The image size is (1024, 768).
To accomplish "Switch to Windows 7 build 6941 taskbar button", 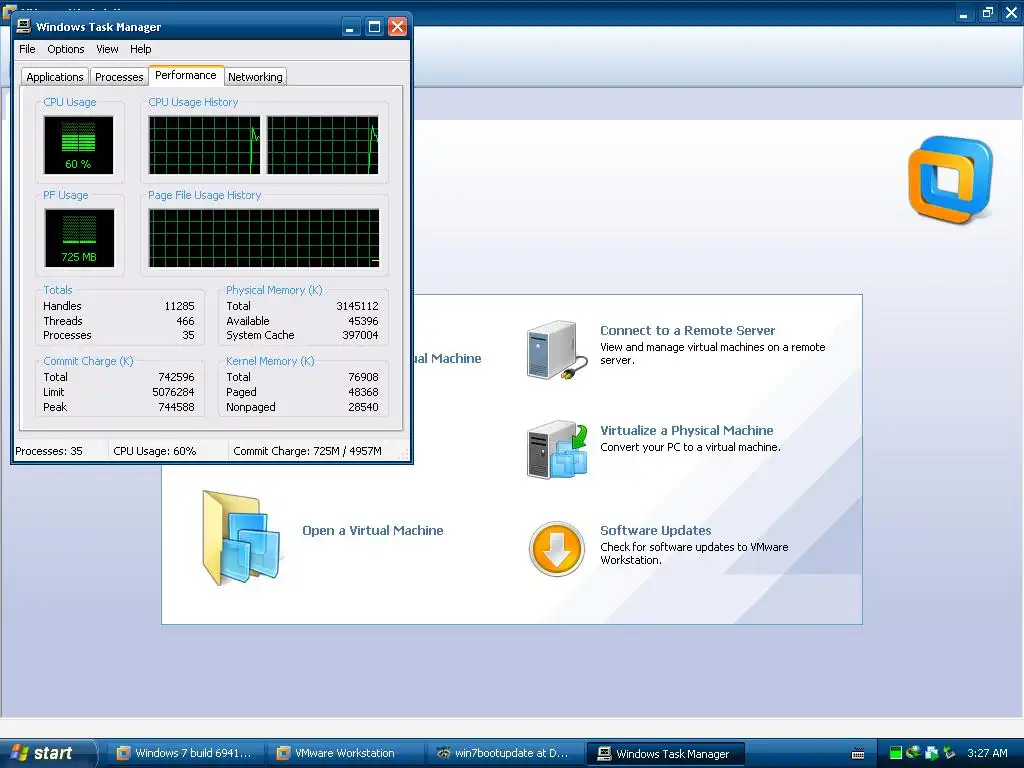I will [x=185, y=753].
